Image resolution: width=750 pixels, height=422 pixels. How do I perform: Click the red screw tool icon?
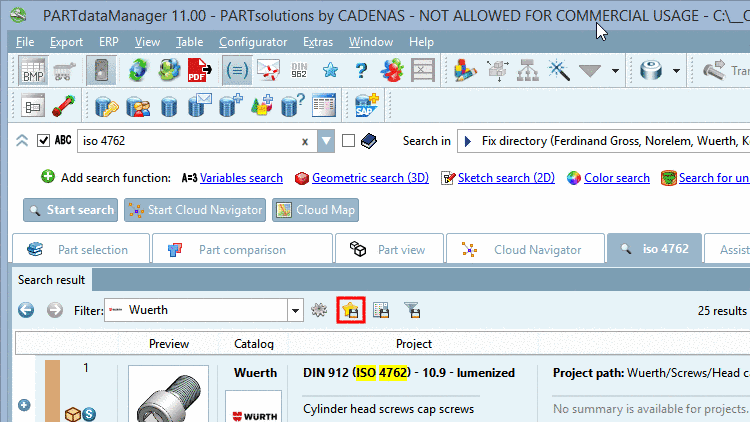tap(64, 106)
